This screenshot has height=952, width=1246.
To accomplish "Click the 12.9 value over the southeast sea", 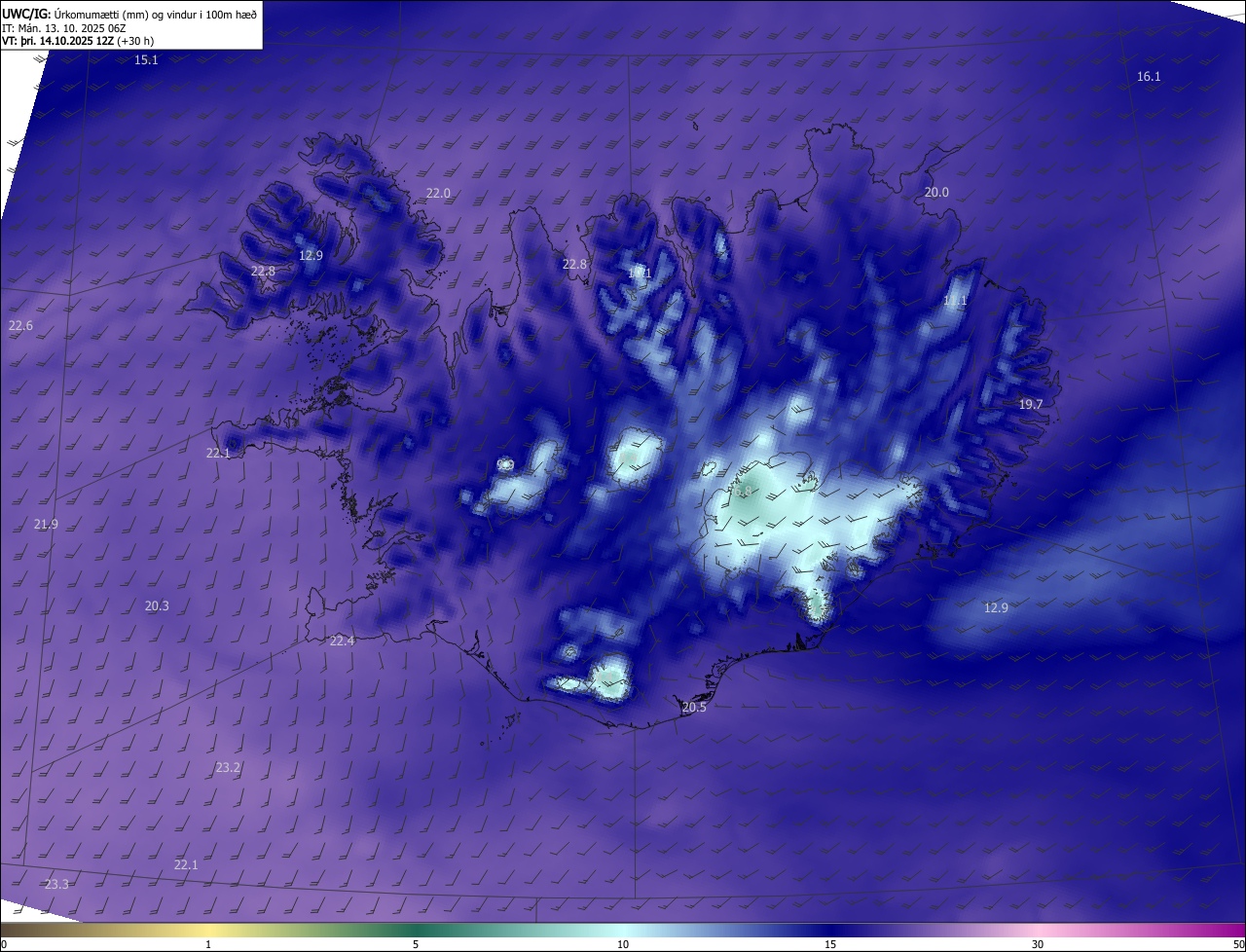I will point(996,607).
